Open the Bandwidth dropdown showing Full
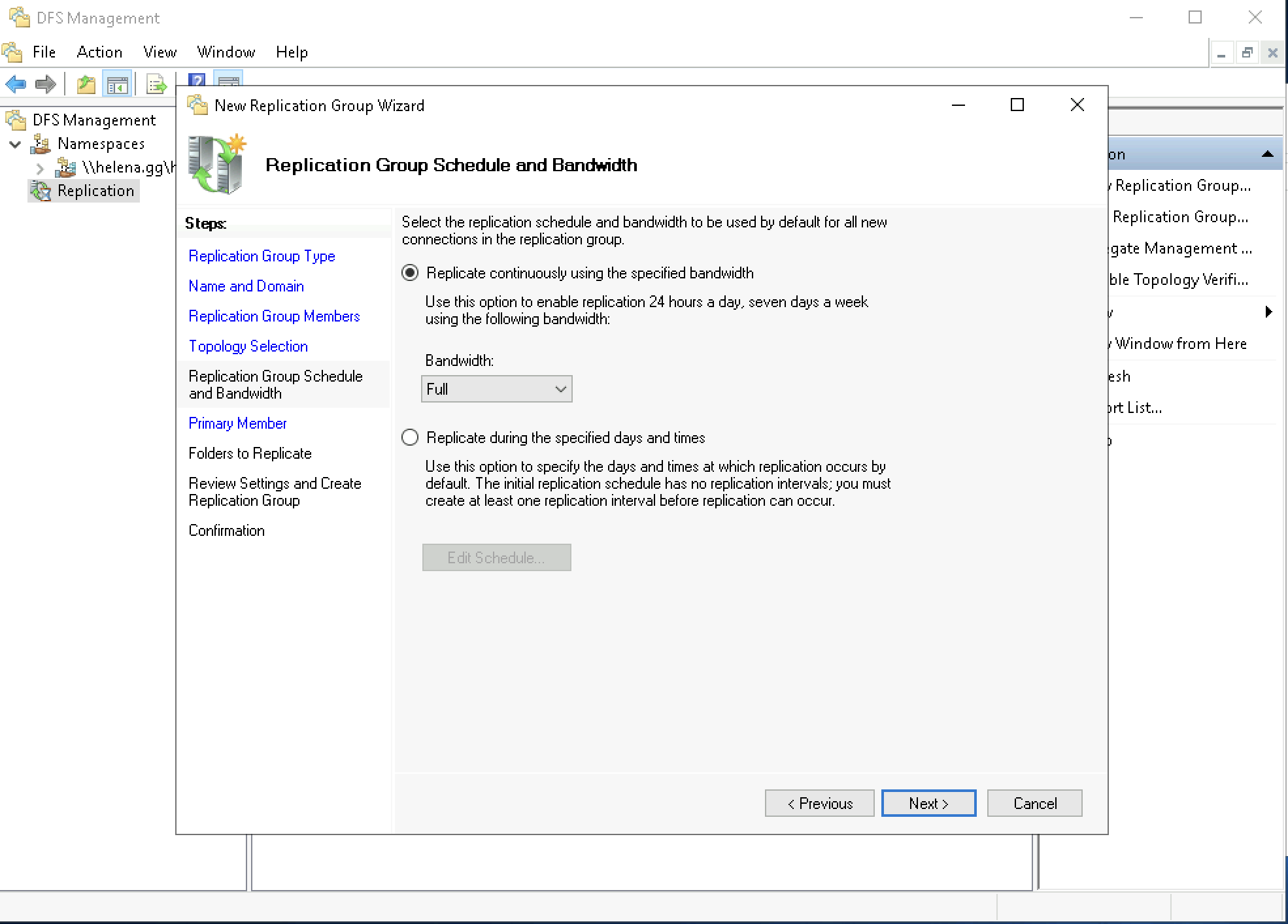This screenshot has width=1288, height=924. 496,389
